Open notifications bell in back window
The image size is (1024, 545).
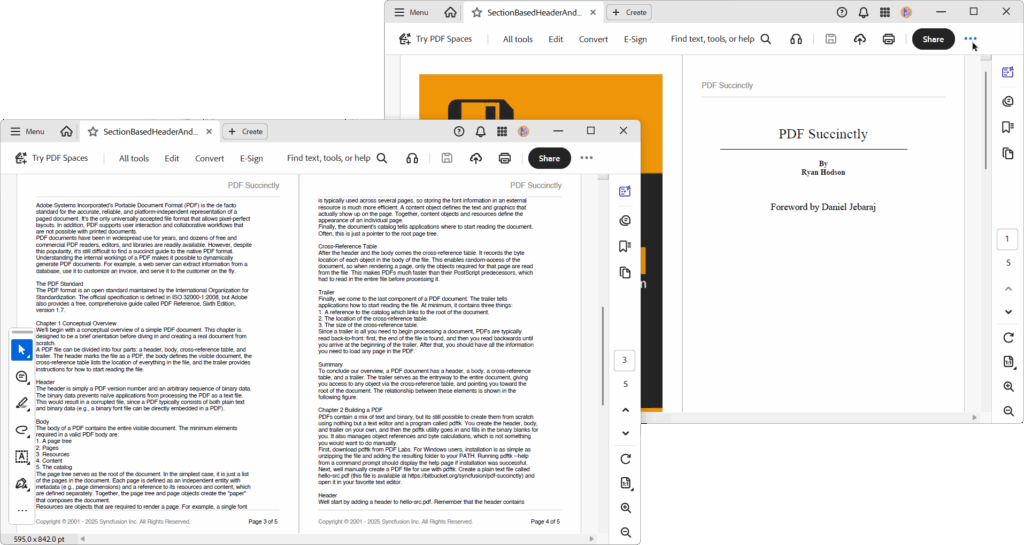point(863,12)
